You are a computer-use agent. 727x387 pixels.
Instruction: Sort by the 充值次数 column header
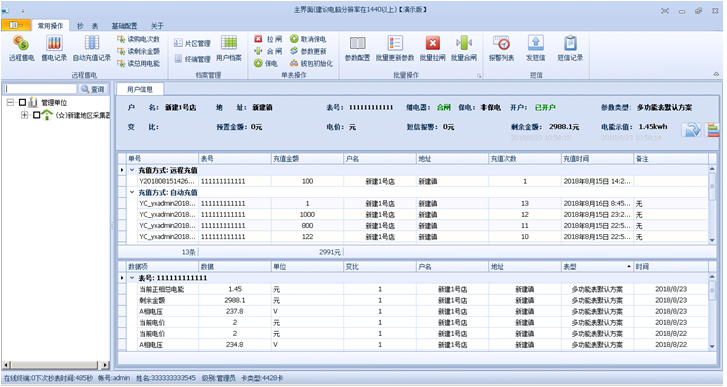[524, 159]
